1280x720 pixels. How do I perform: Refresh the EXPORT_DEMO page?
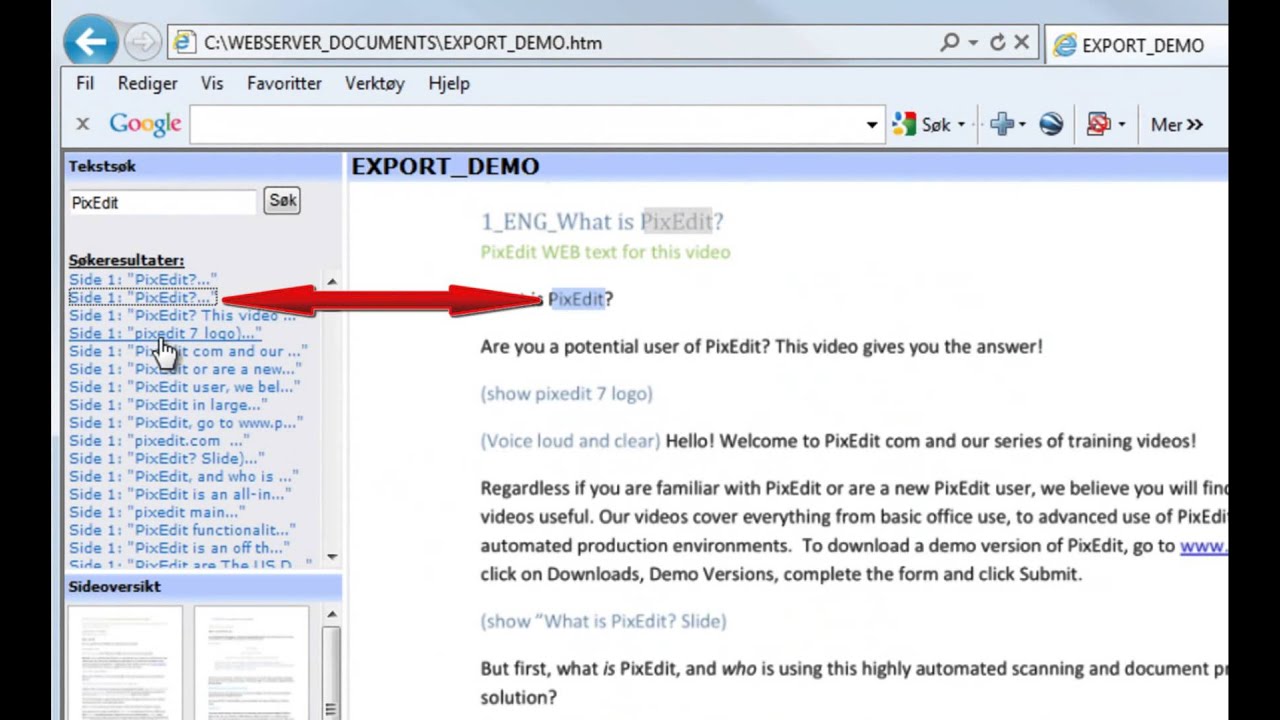pyautogui.click(x=997, y=42)
